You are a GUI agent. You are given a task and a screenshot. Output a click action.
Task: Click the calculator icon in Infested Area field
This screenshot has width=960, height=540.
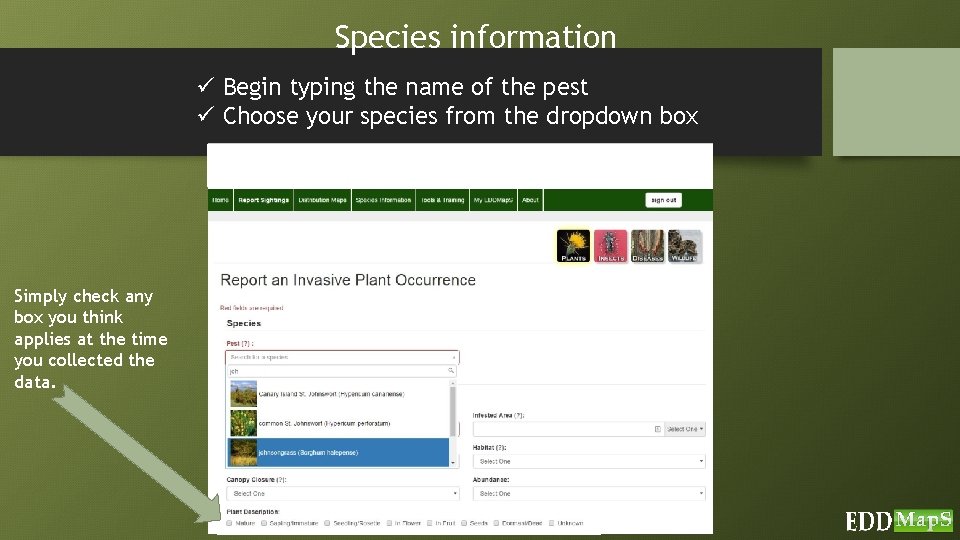point(658,429)
